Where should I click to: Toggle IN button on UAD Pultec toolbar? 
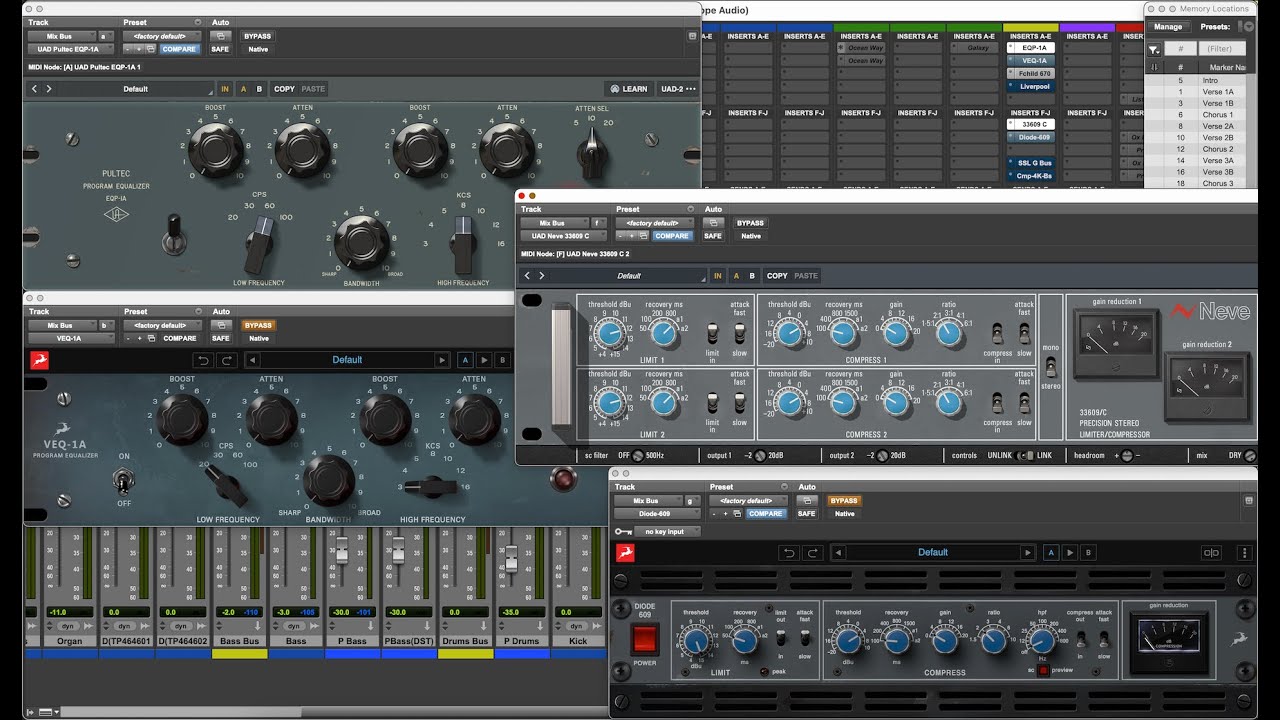(x=225, y=89)
